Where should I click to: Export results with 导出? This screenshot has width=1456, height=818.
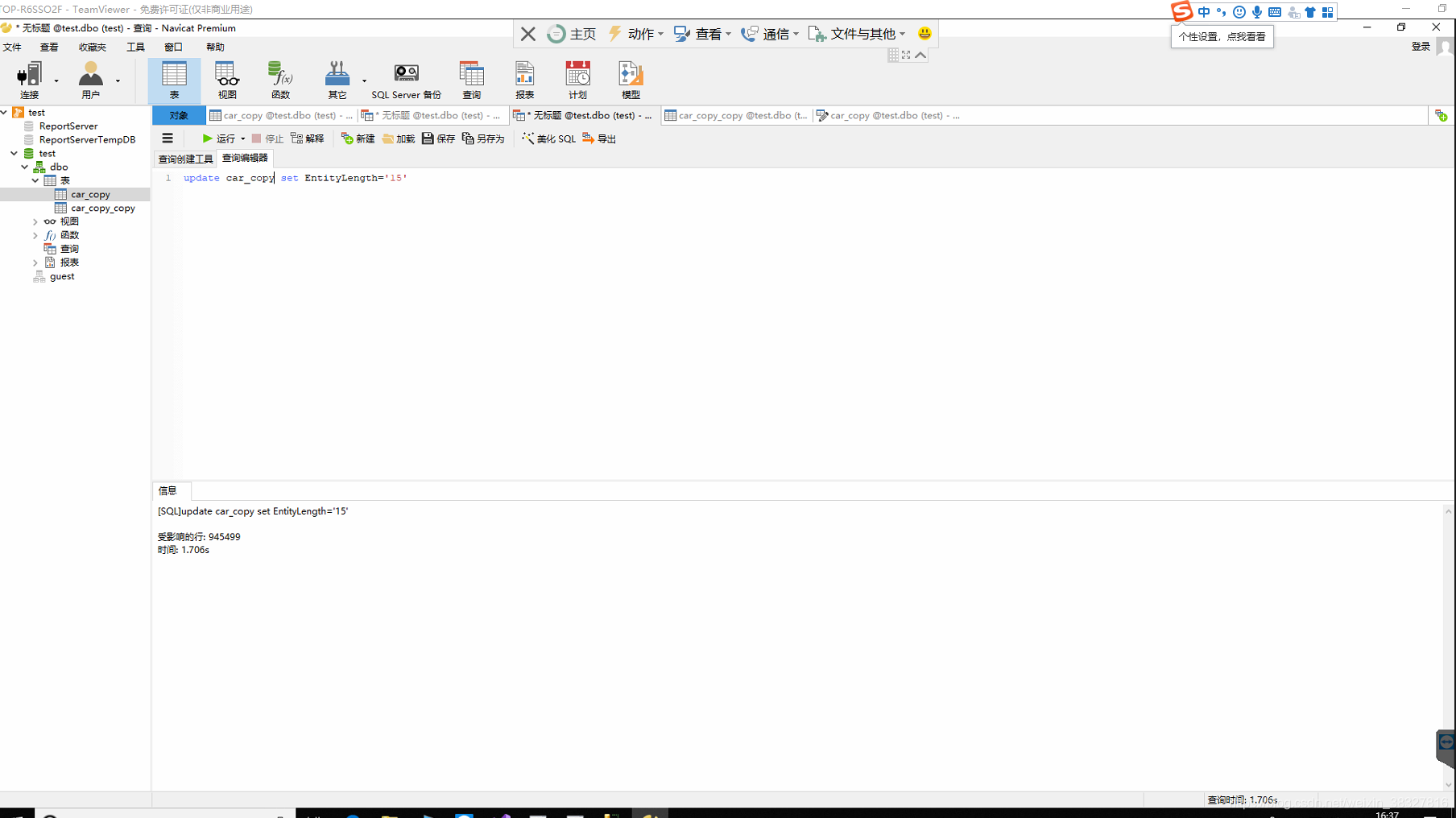(x=599, y=138)
